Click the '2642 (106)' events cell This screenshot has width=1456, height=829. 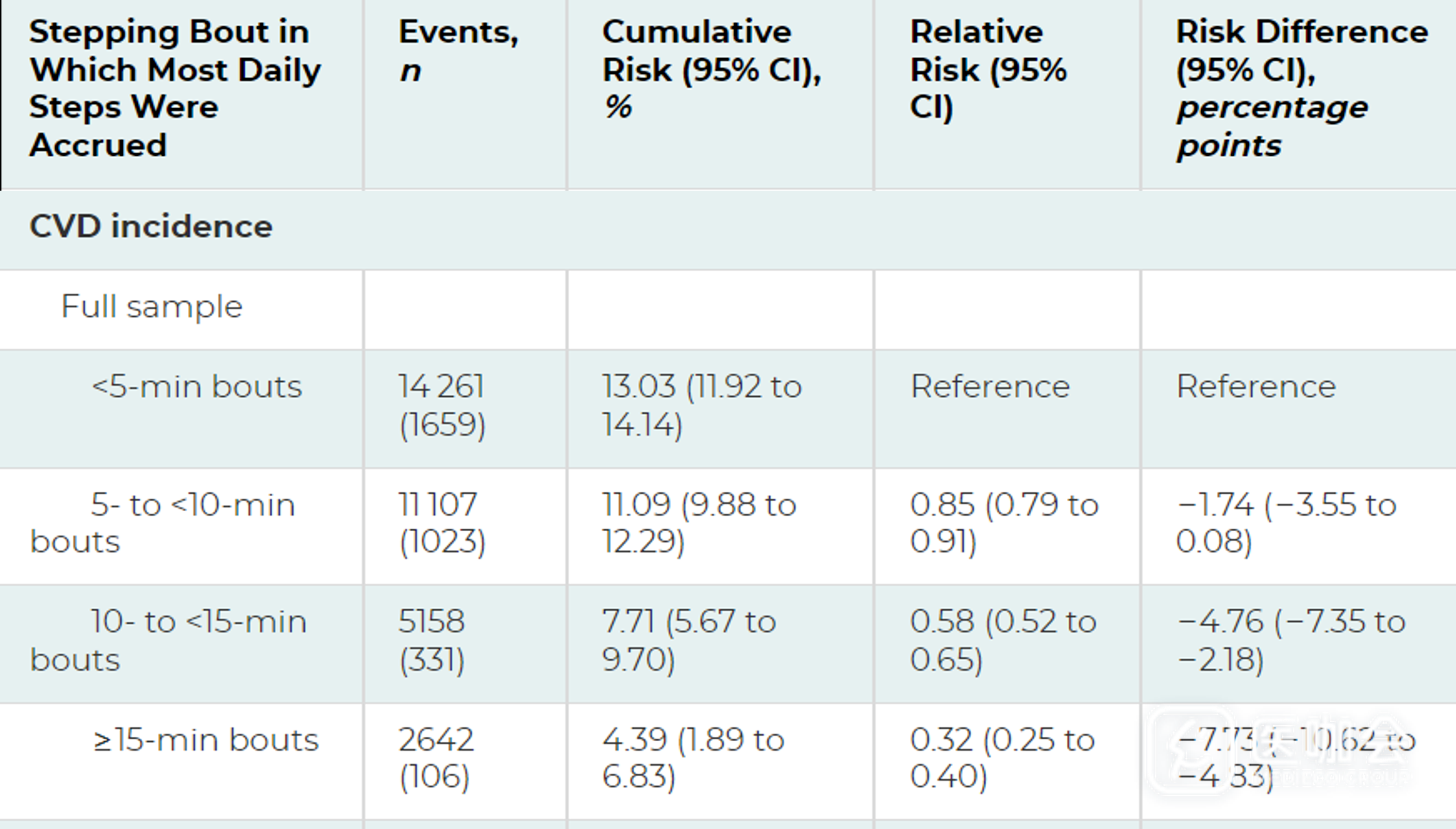click(435, 758)
